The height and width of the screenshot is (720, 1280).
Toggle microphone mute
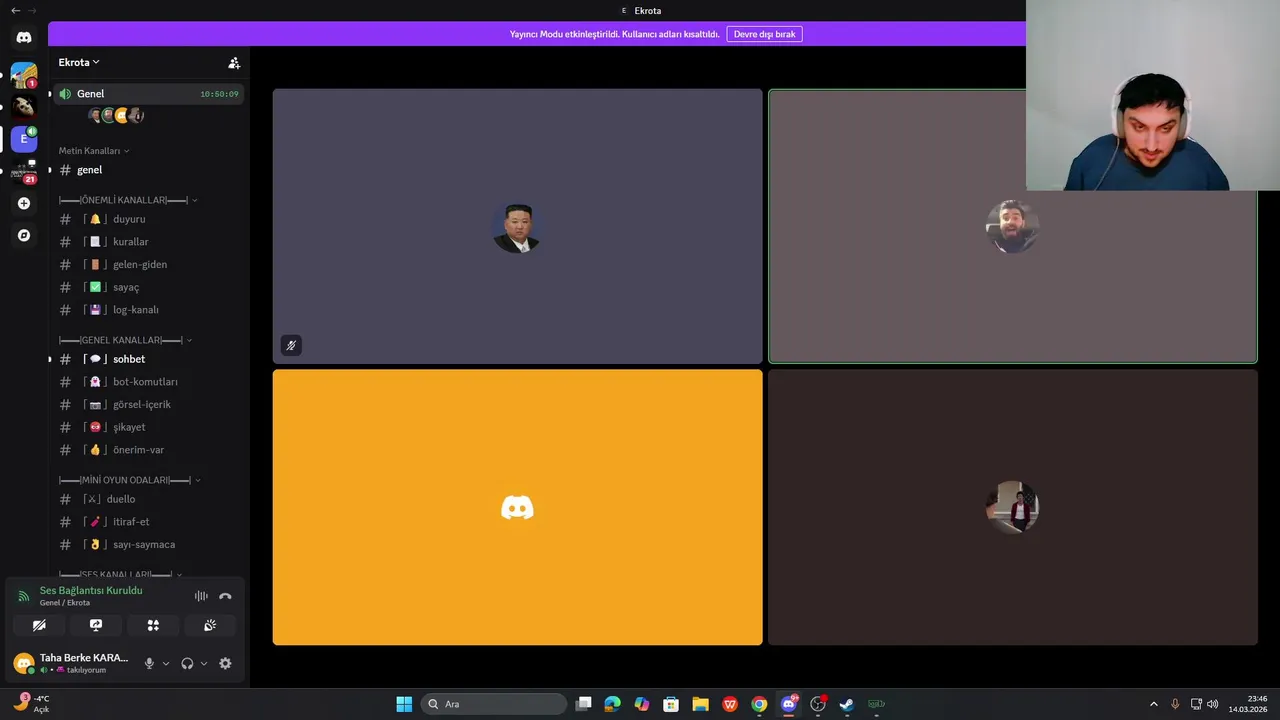(x=149, y=663)
